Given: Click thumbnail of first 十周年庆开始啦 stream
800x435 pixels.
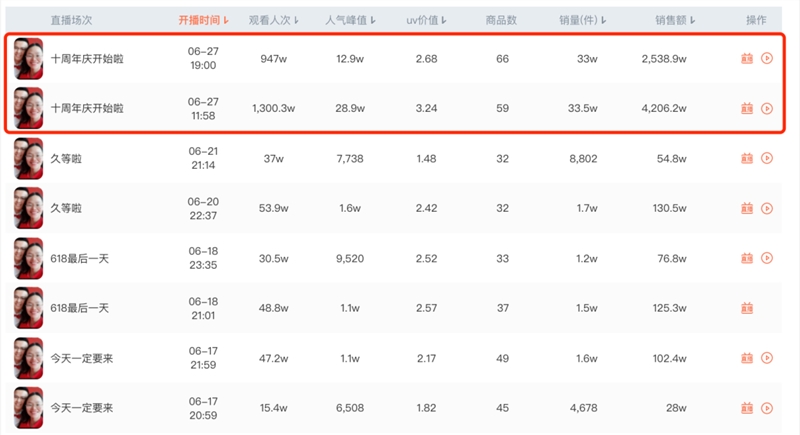Looking at the screenshot, I should 29,59.
